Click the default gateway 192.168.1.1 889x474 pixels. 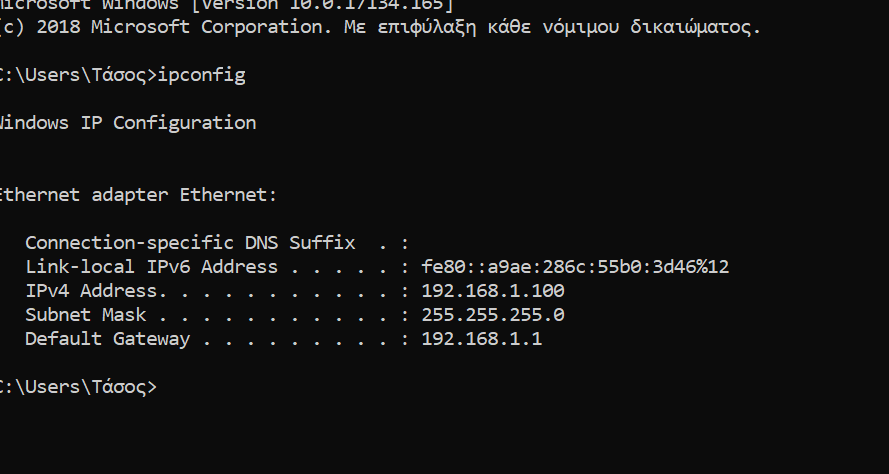tap(482, 339)
